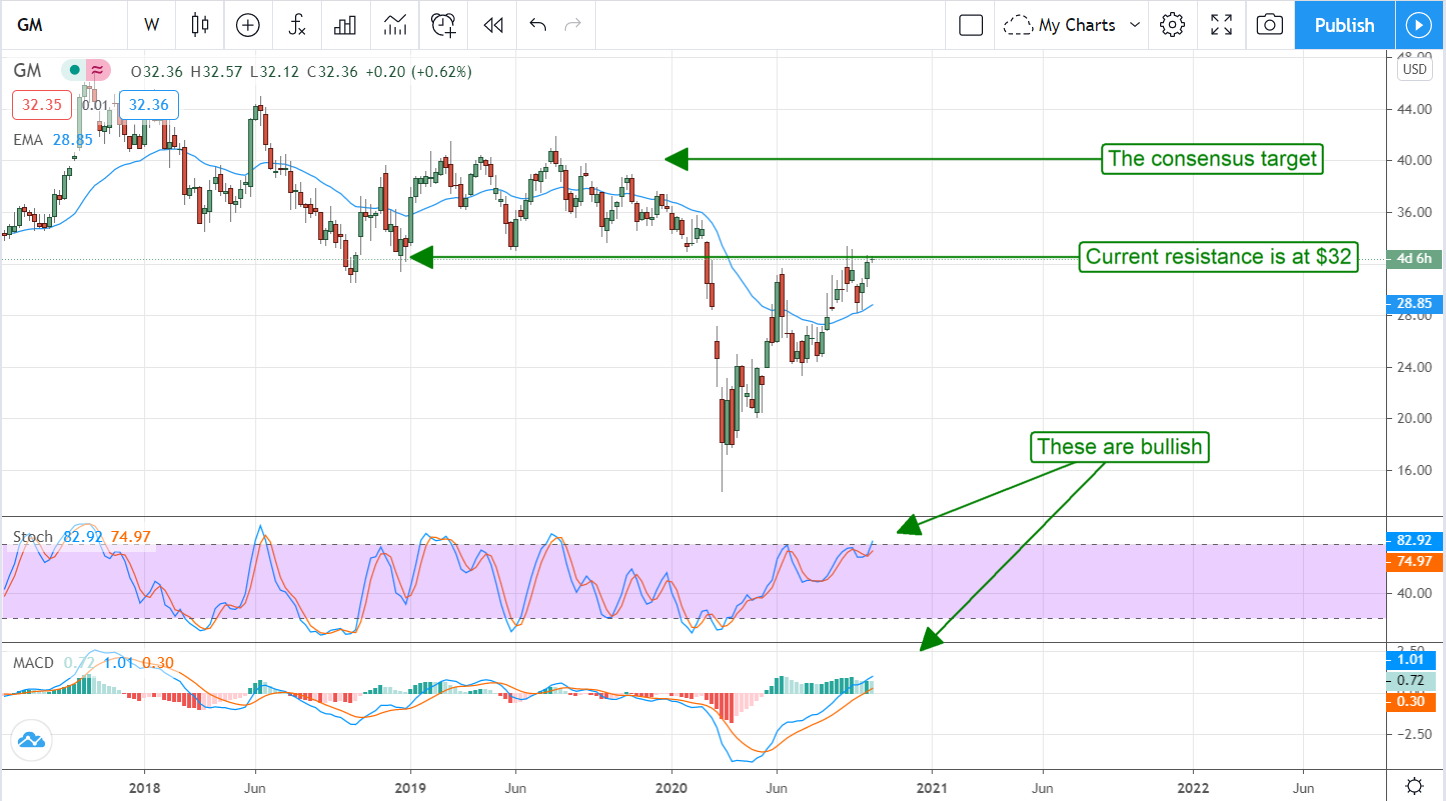Create an alert with the alarm clock icon
1446x801 pixels.
pos(443,25)
